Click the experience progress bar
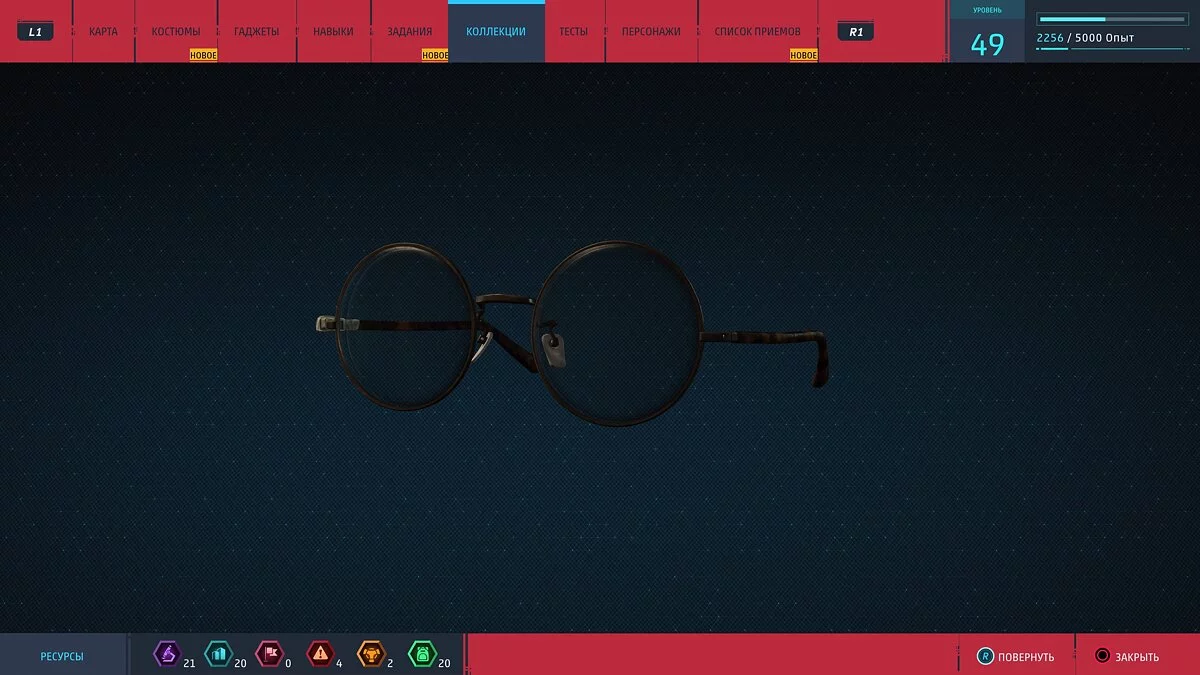The image size is (1200, 675). coord(1112,19)
